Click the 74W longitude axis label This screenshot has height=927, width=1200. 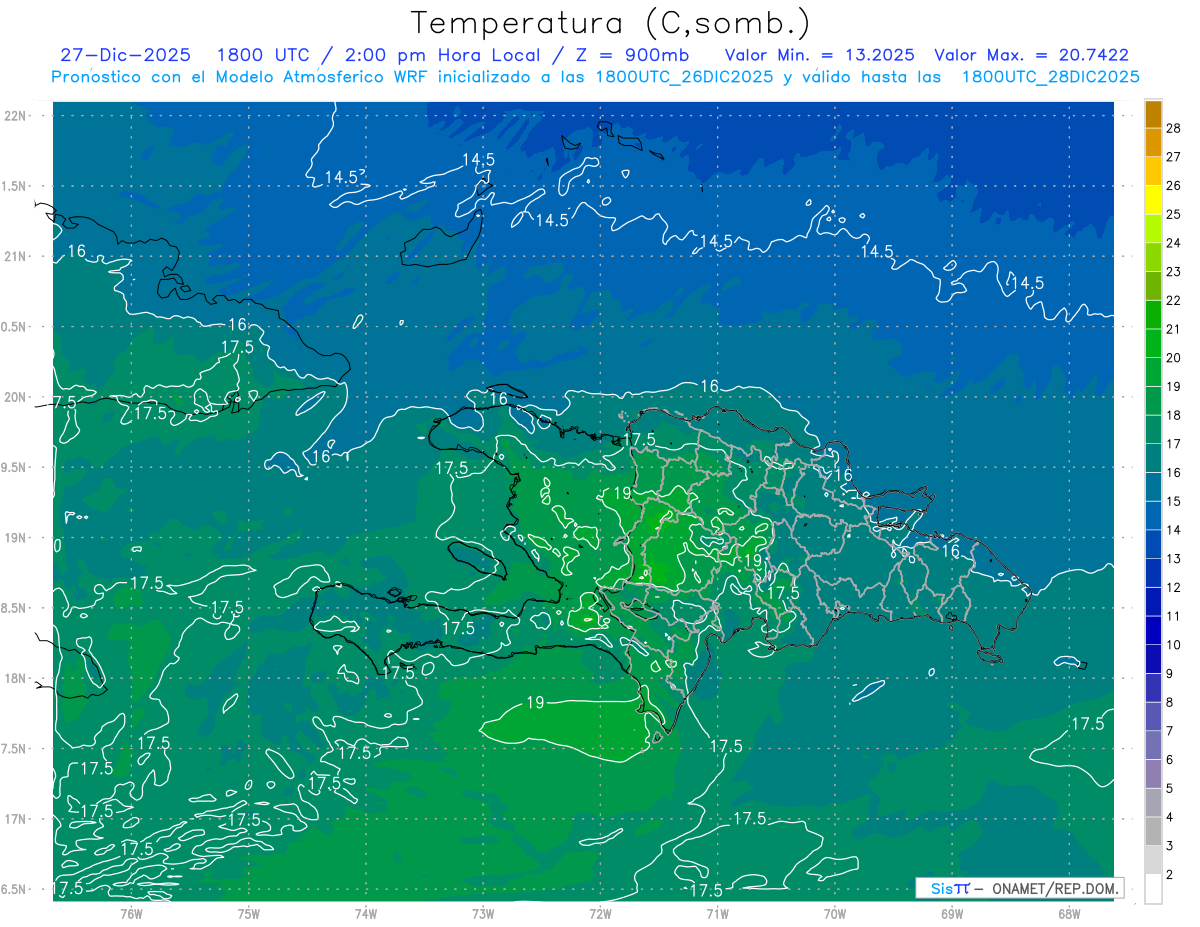pos(366,913)
